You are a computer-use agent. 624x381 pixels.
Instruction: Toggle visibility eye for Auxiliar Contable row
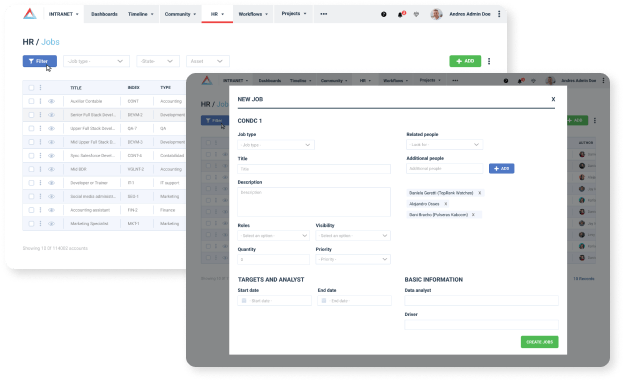tap(51, 101)
